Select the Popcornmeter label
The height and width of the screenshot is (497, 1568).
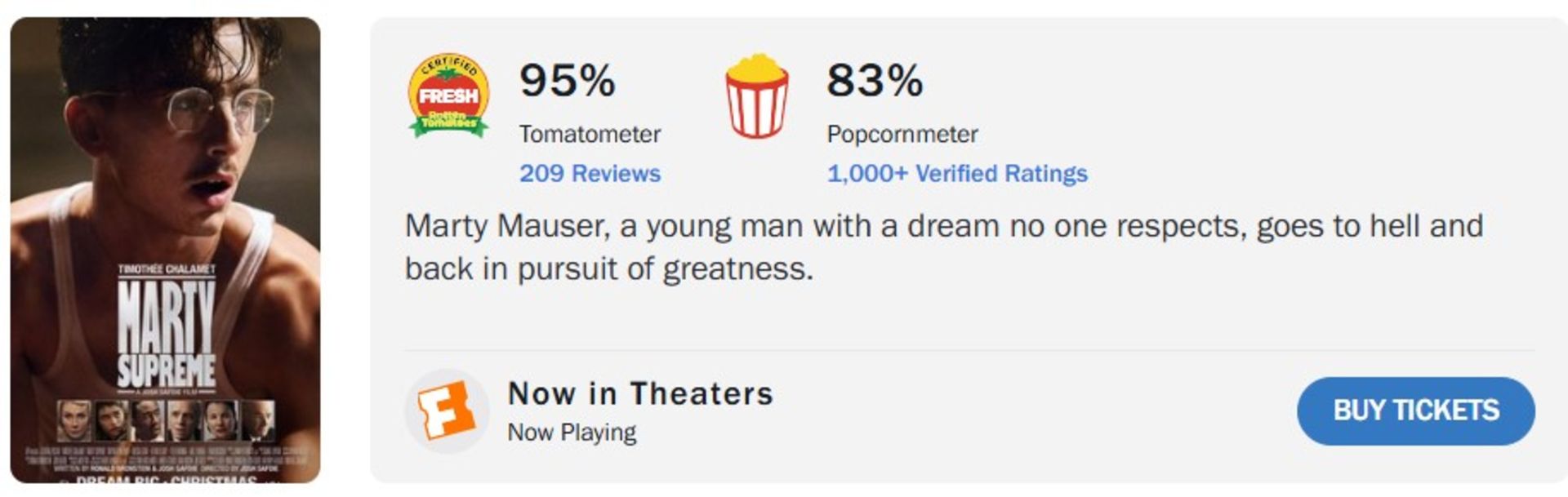pos(902,134)
